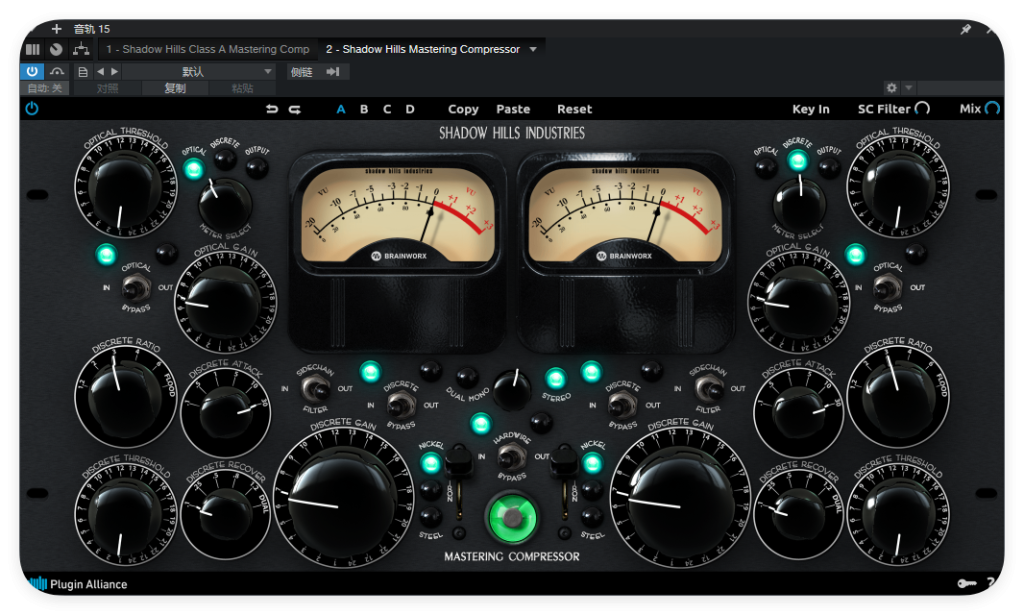Flip the right Discrete Bypass toggle switch
1024x615 pixels.
[x=622, y=406]
